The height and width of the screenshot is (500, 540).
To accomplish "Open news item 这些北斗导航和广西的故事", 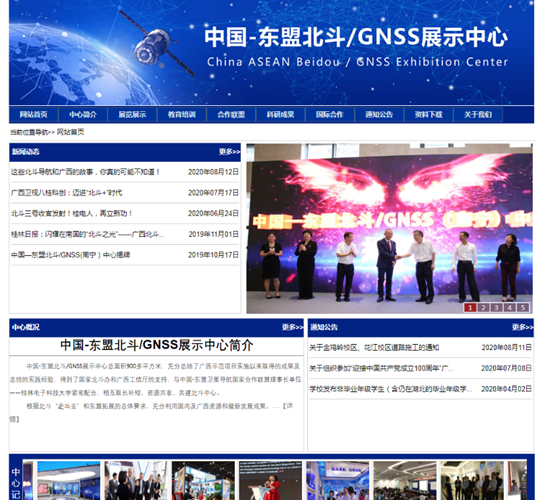I will [x=85, y=172].
